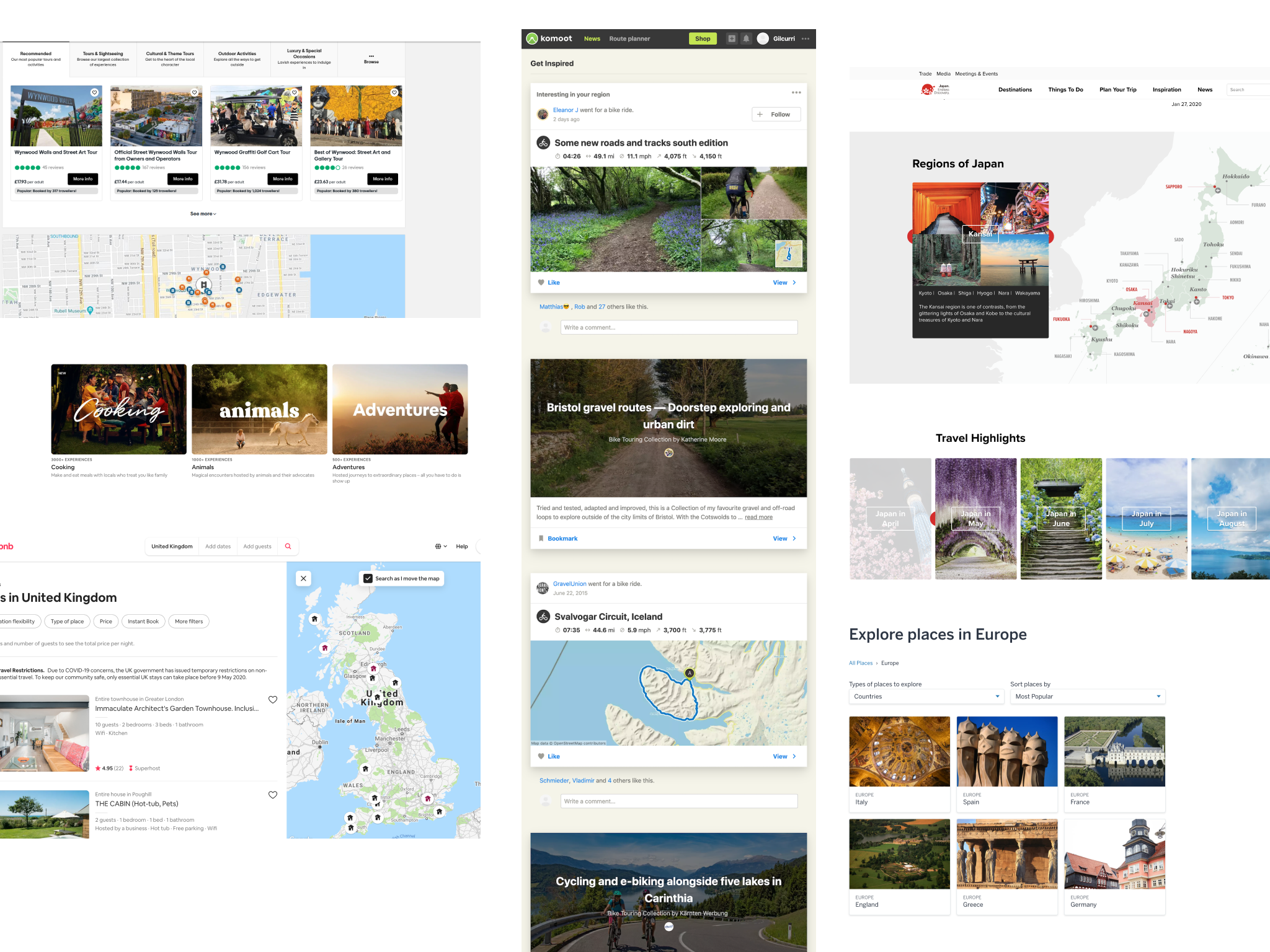Toggle Instant Book filter

point(143,621)
